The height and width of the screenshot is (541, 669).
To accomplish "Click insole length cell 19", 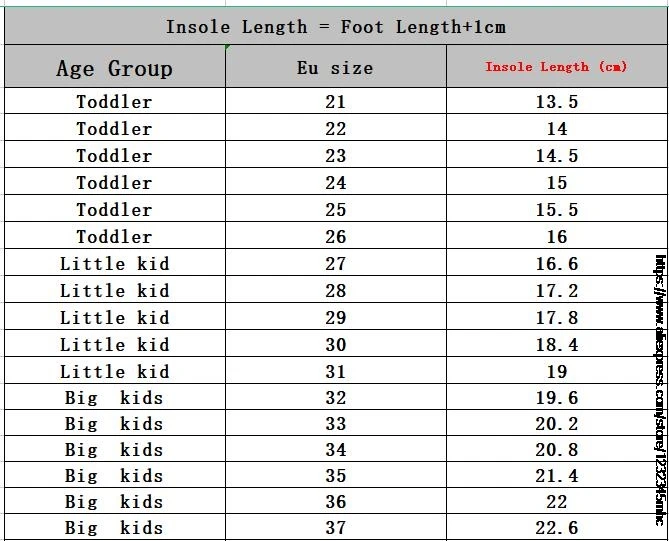I will (557, 370).
